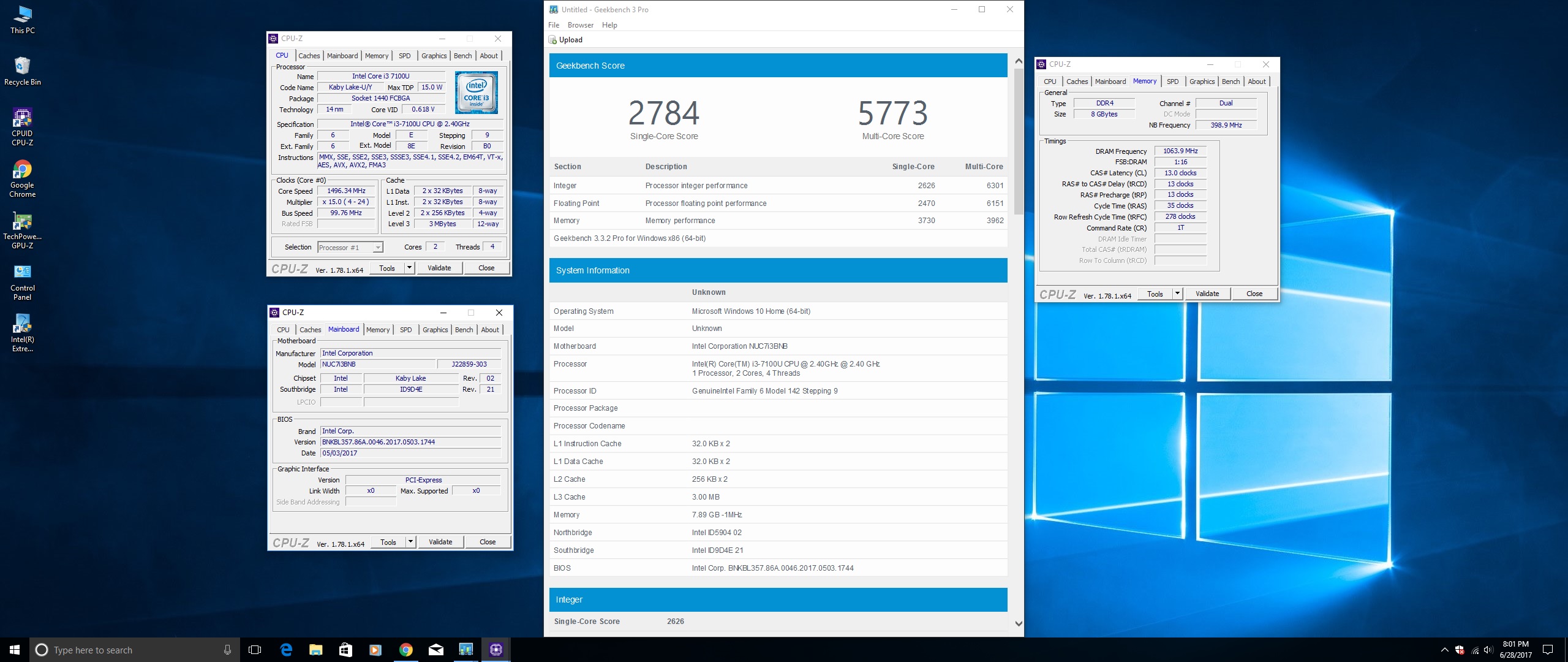The height and width of the screenshot is (662, 1568).
Task: Click the 2784 Single-Core Score value
Action: 664,113
